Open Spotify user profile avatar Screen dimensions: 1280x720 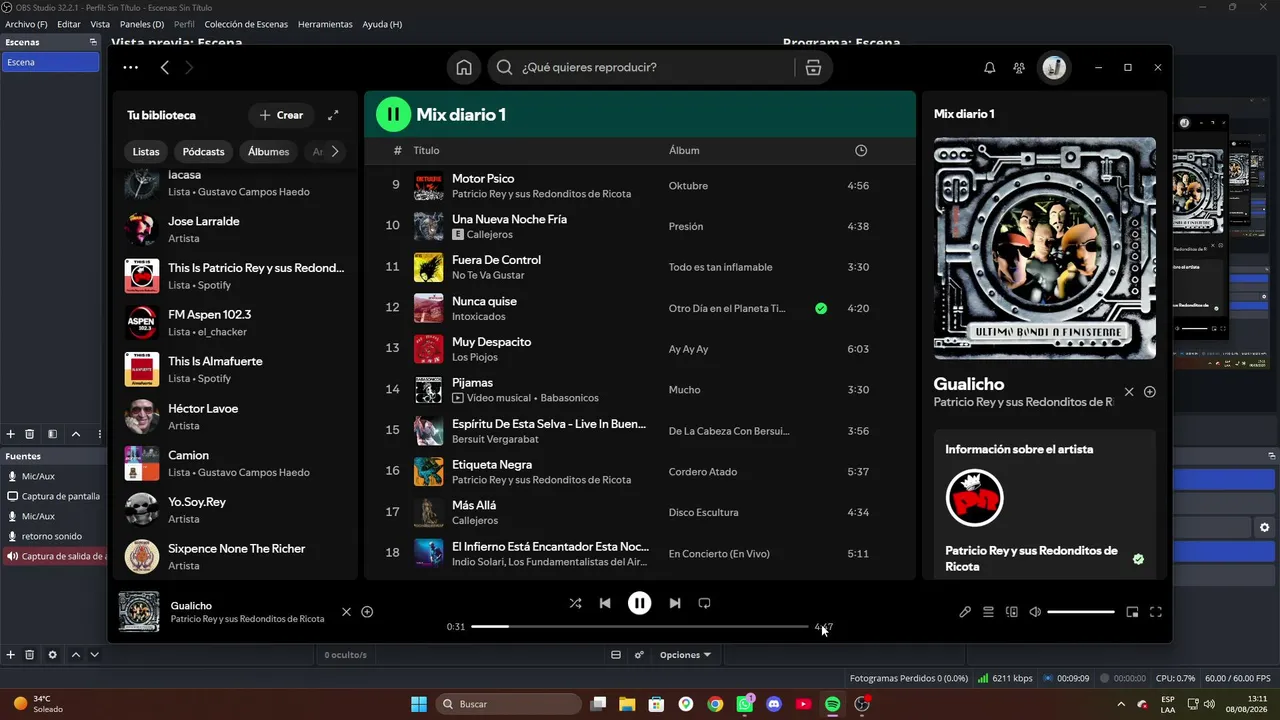[1054, 67]
